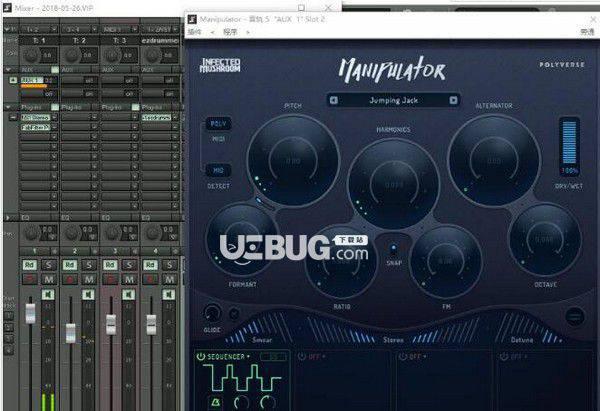The width and height of the screenshot is (600, 411).
Task: Click channel 2 speaker monitor icon
Action: (88, 294)
